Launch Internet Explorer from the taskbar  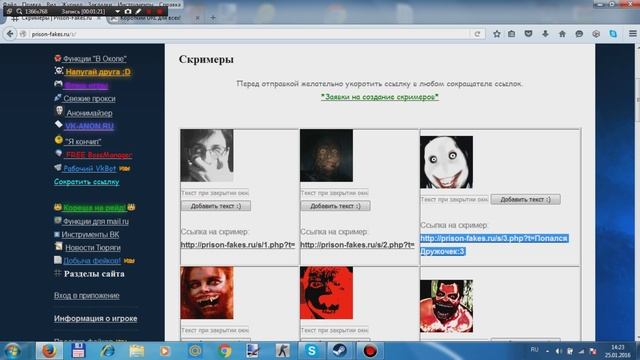107,351
